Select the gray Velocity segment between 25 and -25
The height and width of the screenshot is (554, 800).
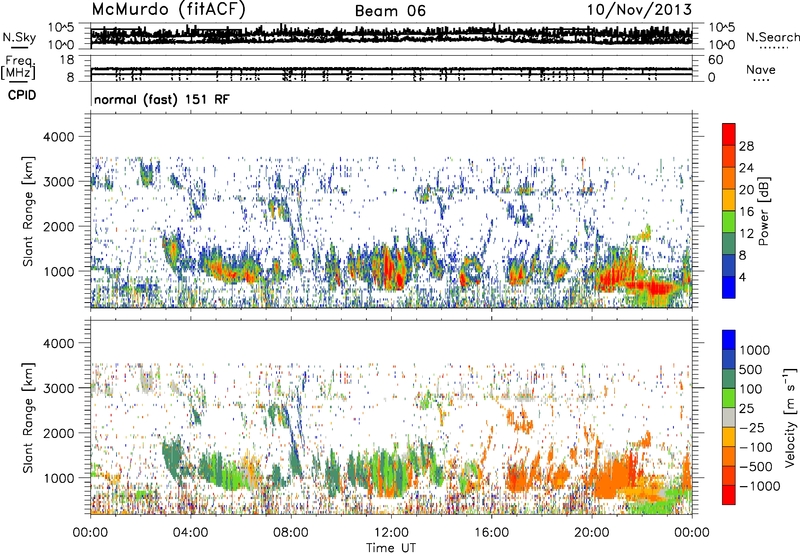tap(729, 417)
